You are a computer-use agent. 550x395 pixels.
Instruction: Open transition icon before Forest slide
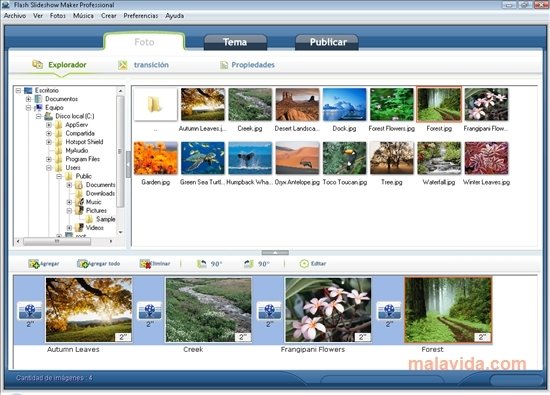(x=389, y=311)
